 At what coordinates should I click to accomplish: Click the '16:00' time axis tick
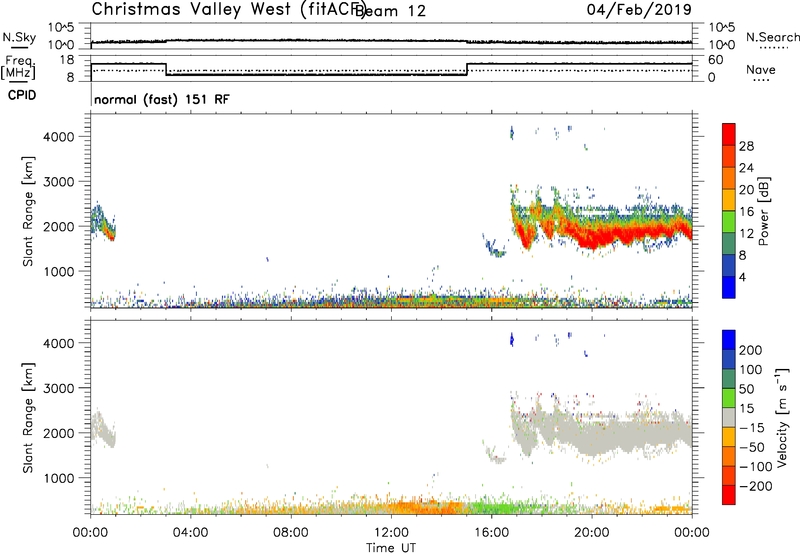pyautogui.click(x=491, y=533)
